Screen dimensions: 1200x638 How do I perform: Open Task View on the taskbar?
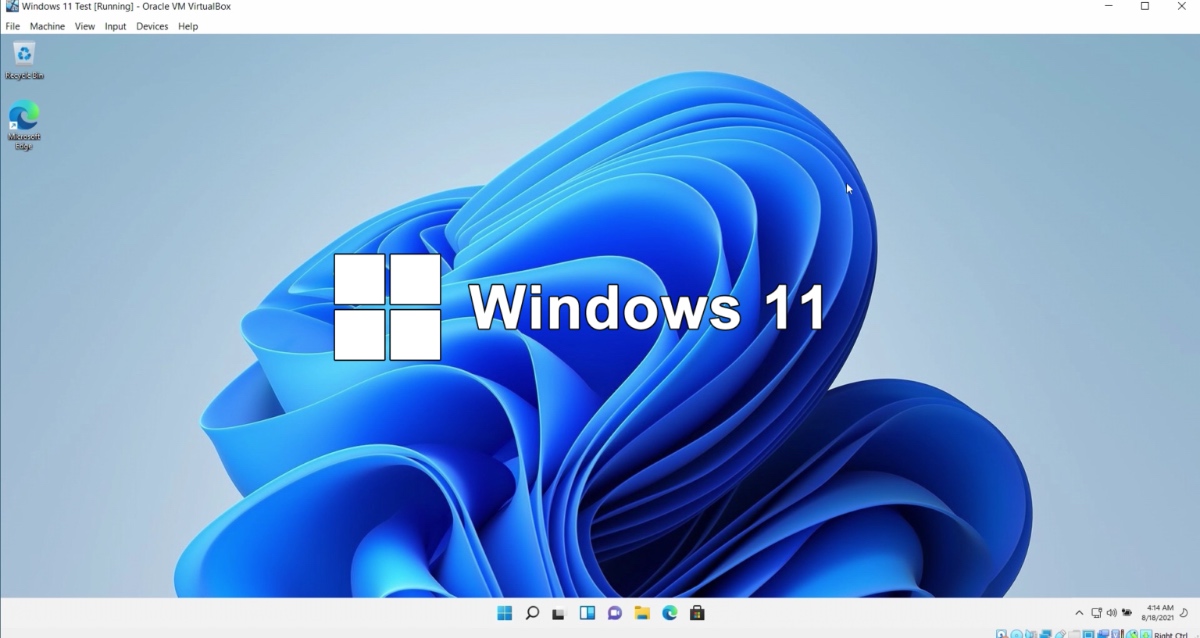click(x=559, y=613)
